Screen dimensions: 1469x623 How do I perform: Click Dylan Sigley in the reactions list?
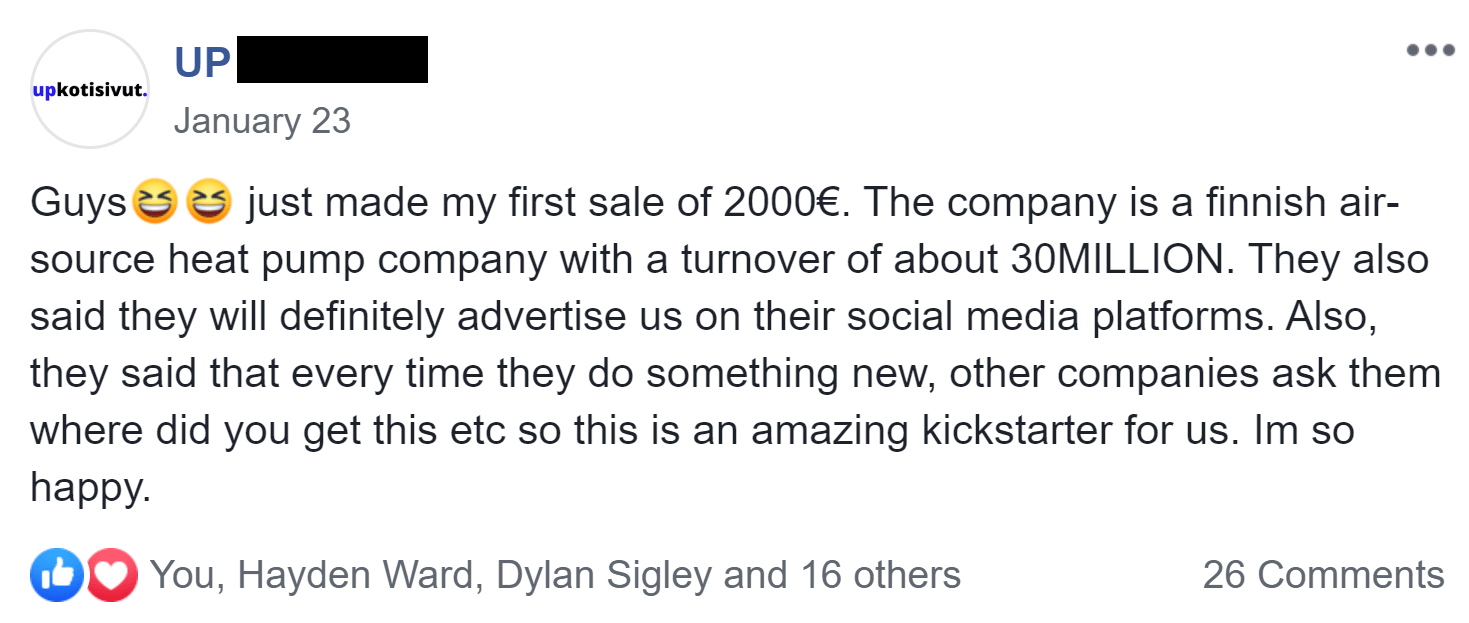604,575
